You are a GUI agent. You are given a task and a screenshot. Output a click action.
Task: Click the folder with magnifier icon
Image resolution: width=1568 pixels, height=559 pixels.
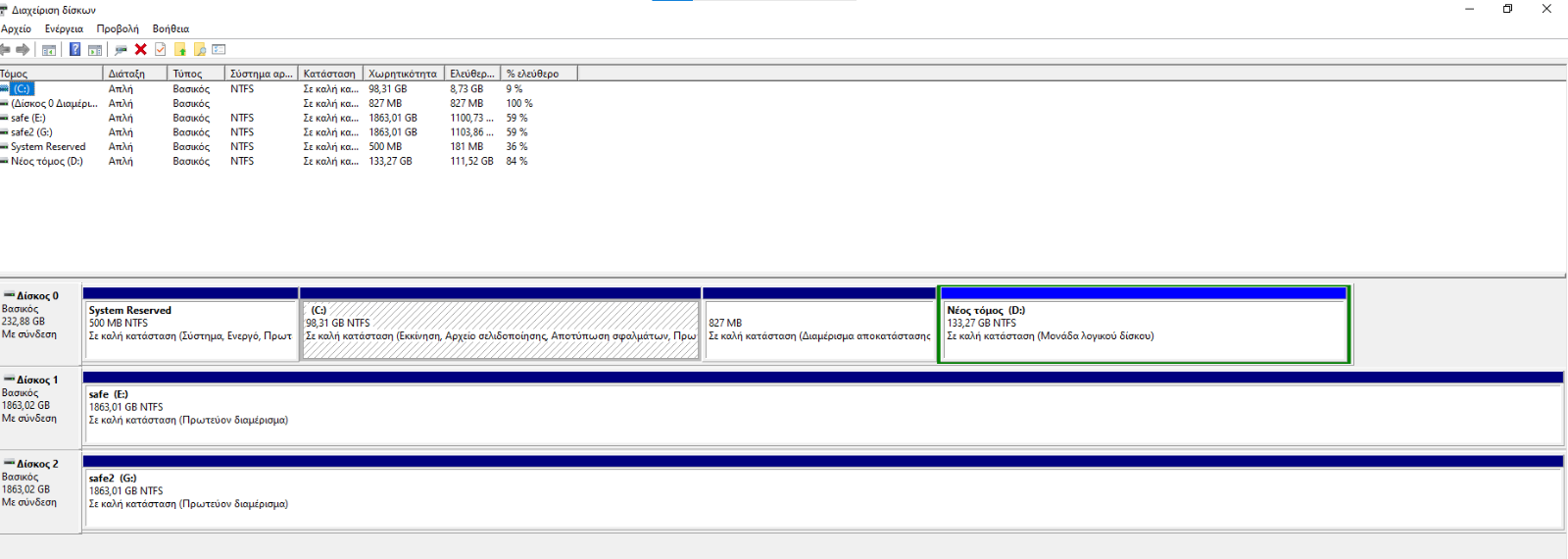click(200, 49)
